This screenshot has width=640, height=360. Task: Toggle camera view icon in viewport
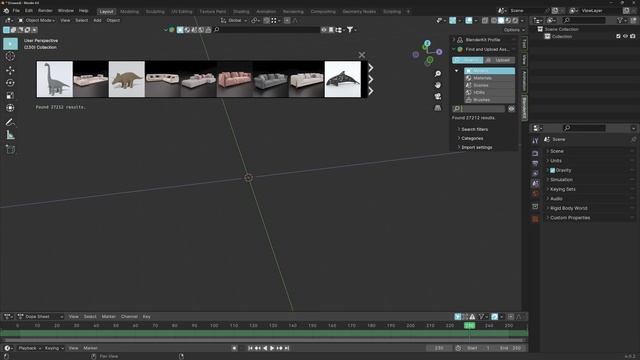[x=438, y=96]
